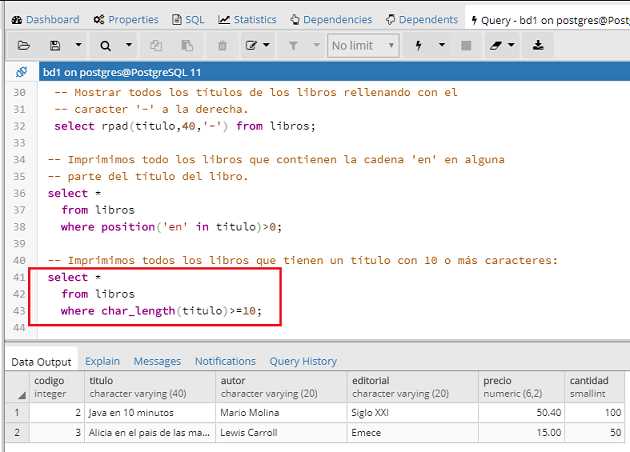The height and width of the screenshot is (452, 630).
Task: Open the Messages results tab
Action: click(x=157, y=361)
